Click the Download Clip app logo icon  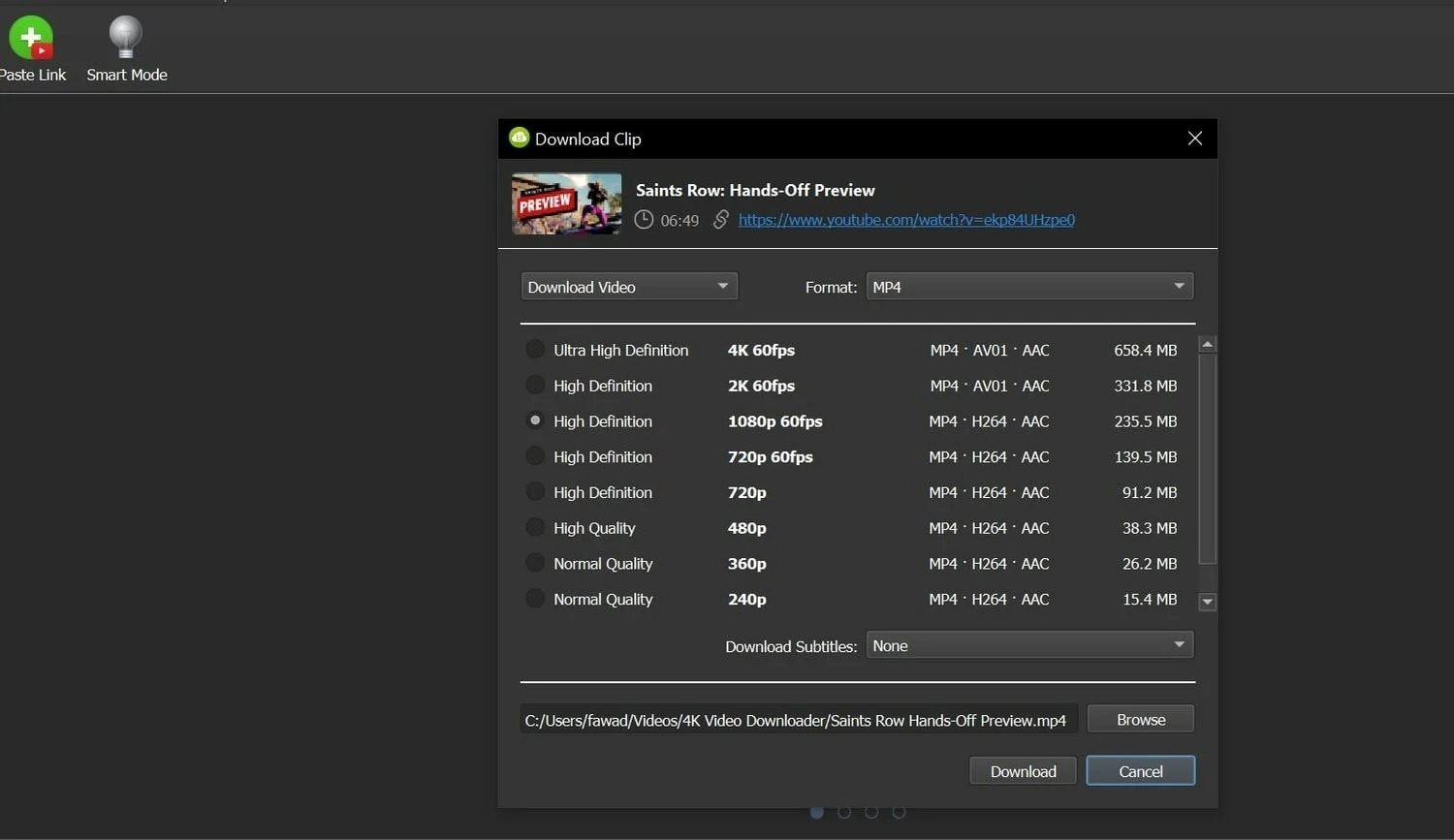(520, 138)
